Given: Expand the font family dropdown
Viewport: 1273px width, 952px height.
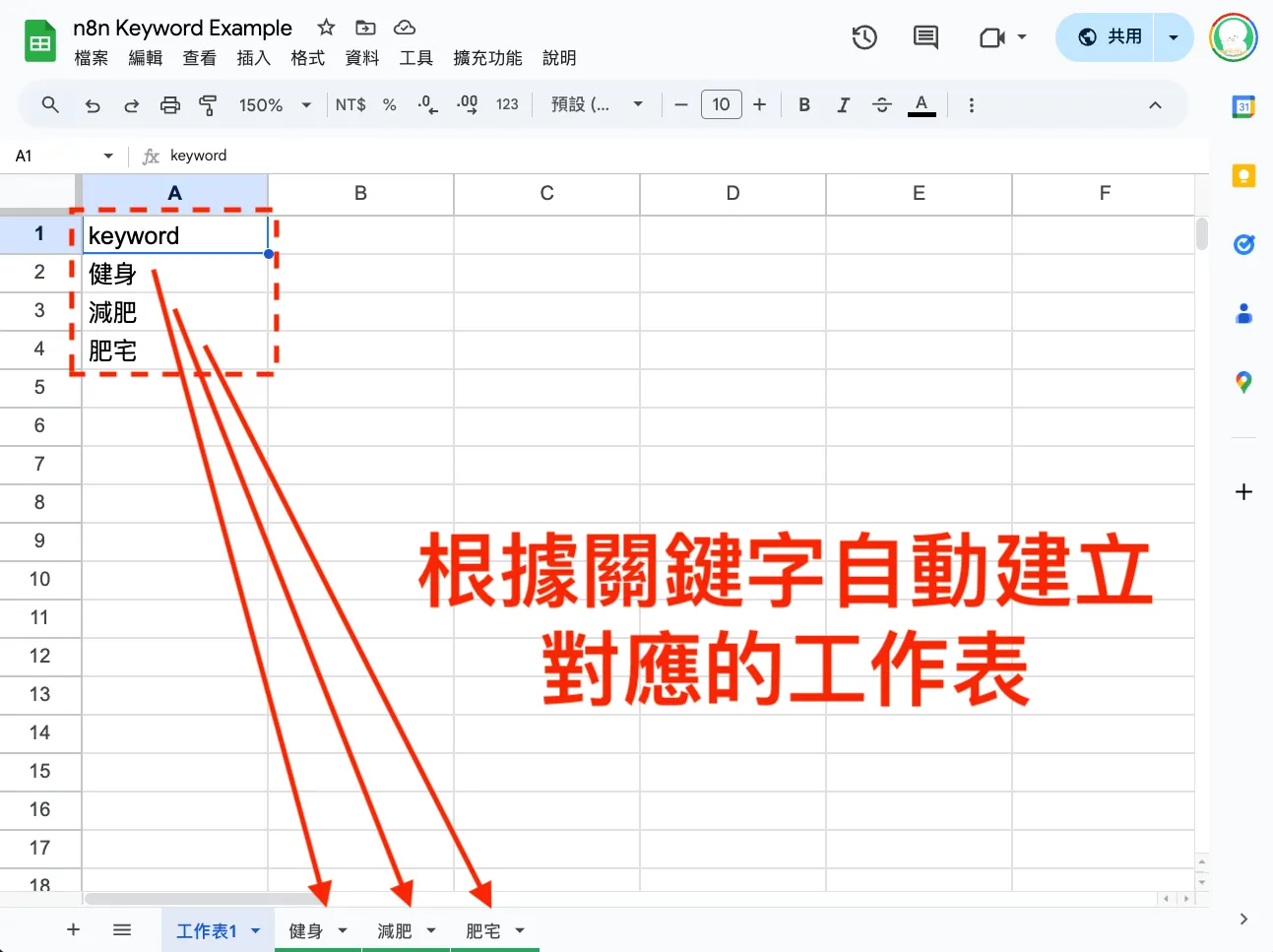Looking at the screenshot, I should tap(597, 104).
